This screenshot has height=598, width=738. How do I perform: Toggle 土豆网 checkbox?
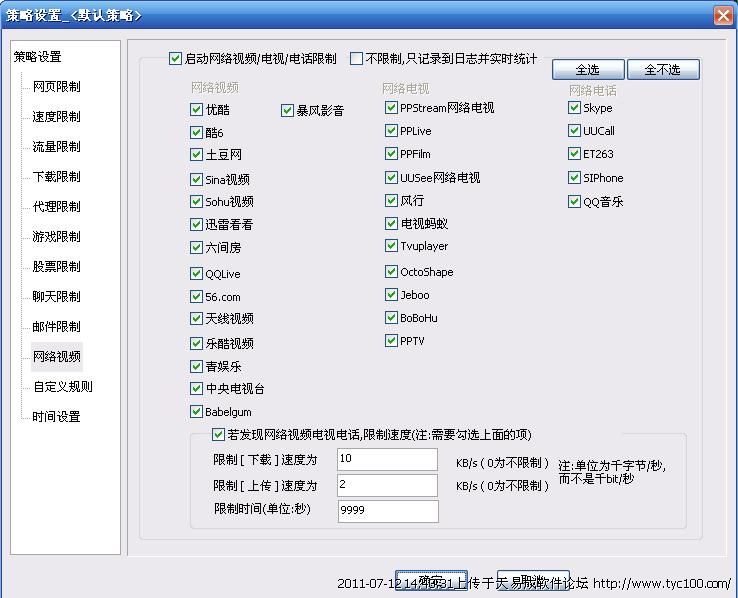coord(196,155)
